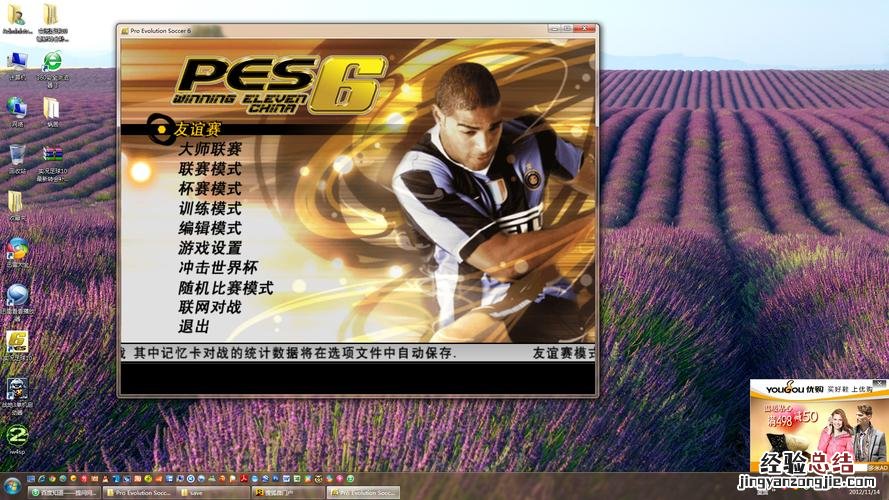Open the Network desktop icon
Viewport: 889px width, 500px height.
point(17,111)
